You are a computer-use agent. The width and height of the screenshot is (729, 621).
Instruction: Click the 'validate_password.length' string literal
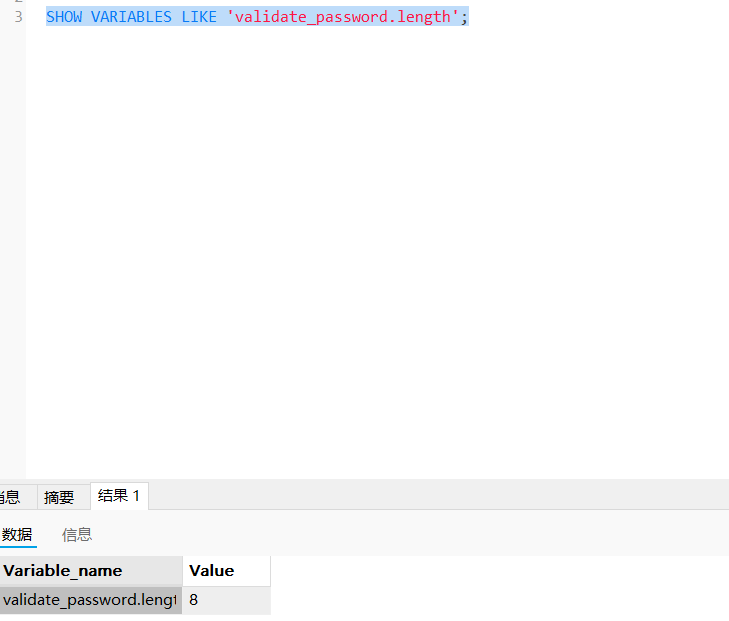[342, 17]
